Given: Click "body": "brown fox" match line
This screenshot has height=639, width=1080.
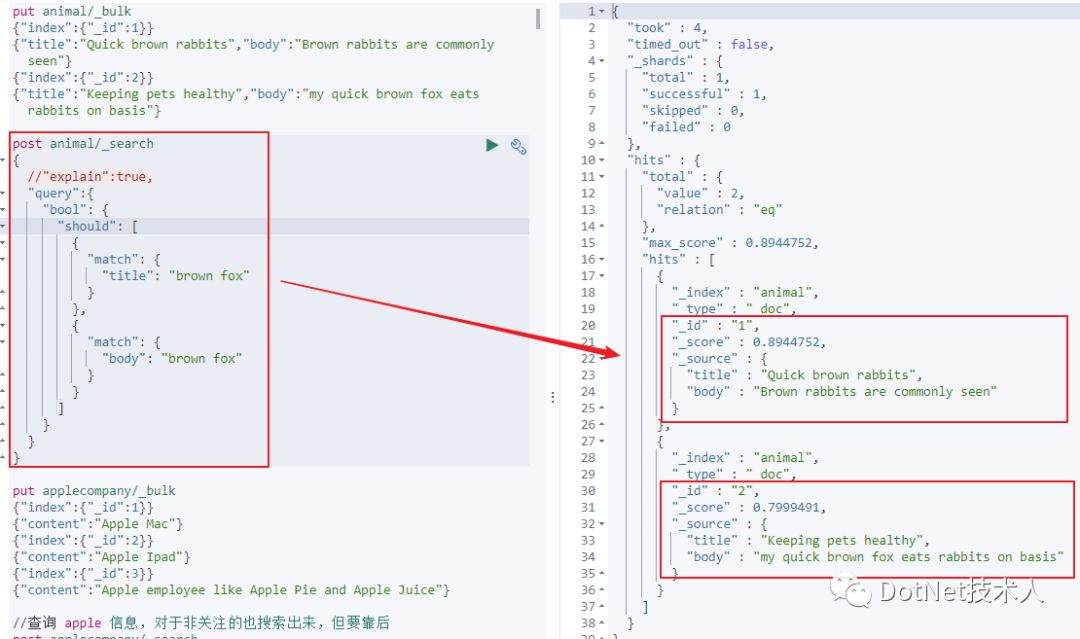Looking at the screenshot, I should click(172, 359).
